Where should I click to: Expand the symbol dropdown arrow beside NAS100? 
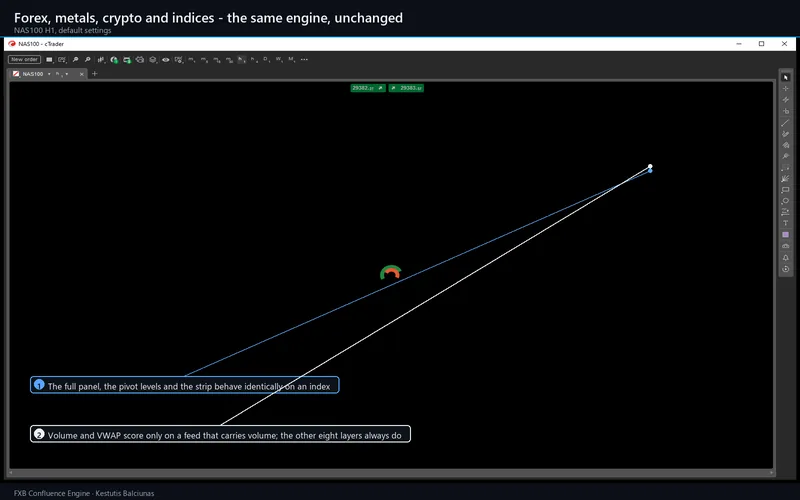click(x=49, y=74)
